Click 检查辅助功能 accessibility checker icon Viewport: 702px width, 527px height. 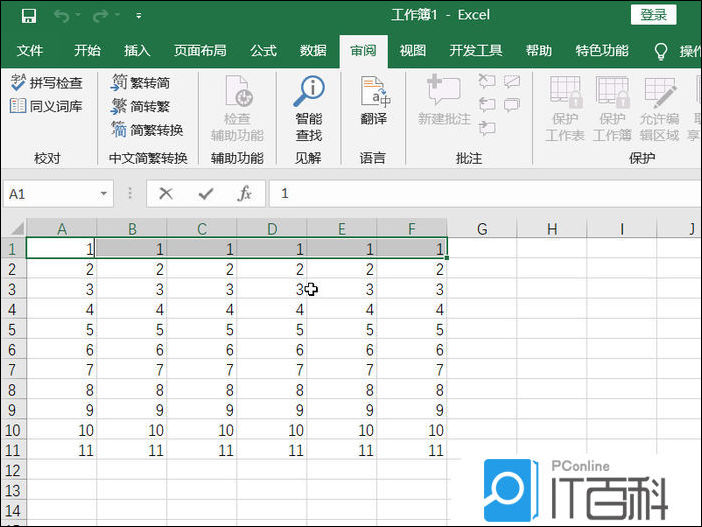coord(238,92)
